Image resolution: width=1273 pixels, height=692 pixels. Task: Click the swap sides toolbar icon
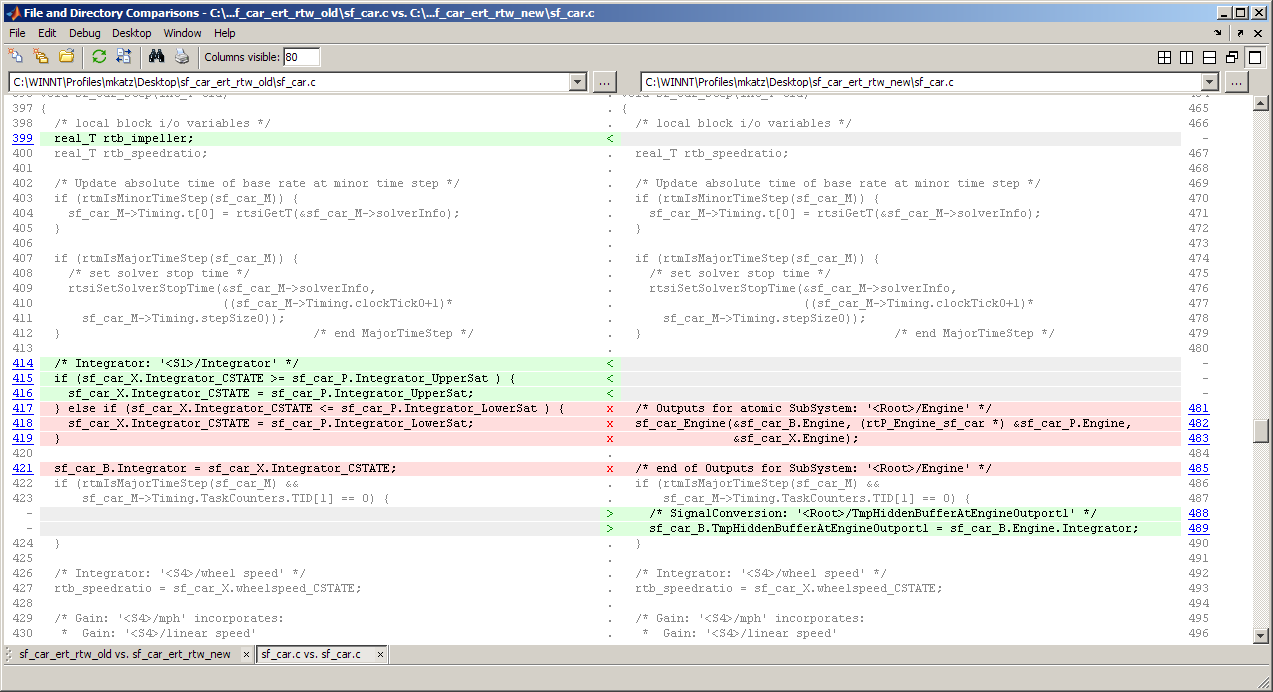(123, 56)
